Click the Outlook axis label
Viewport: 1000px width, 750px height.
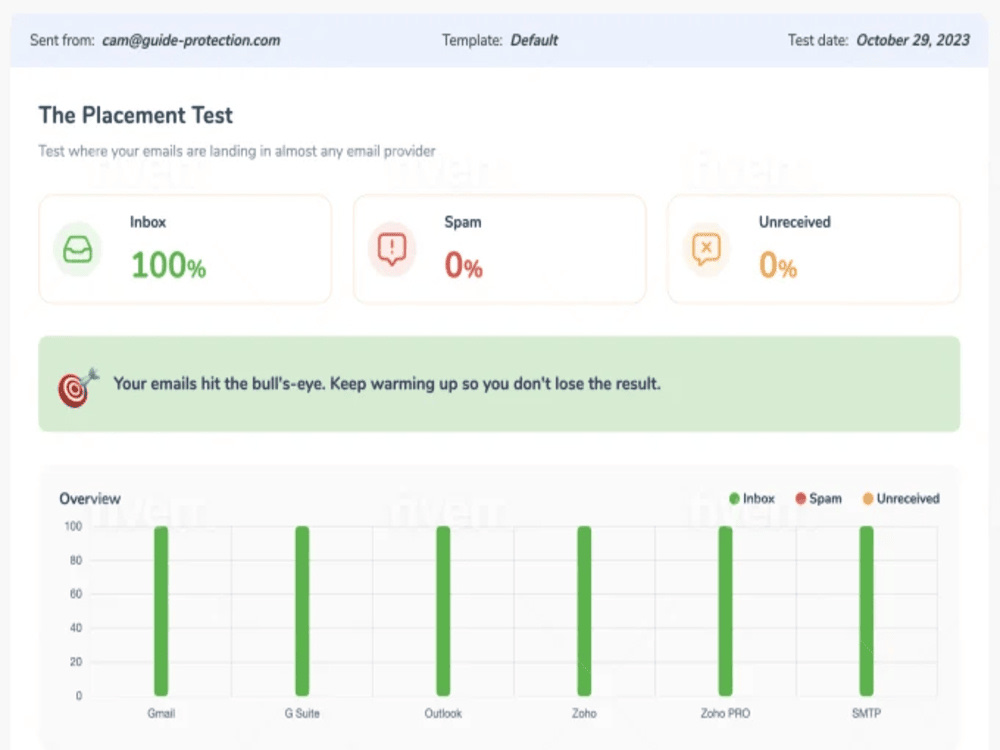click(443, 713)
